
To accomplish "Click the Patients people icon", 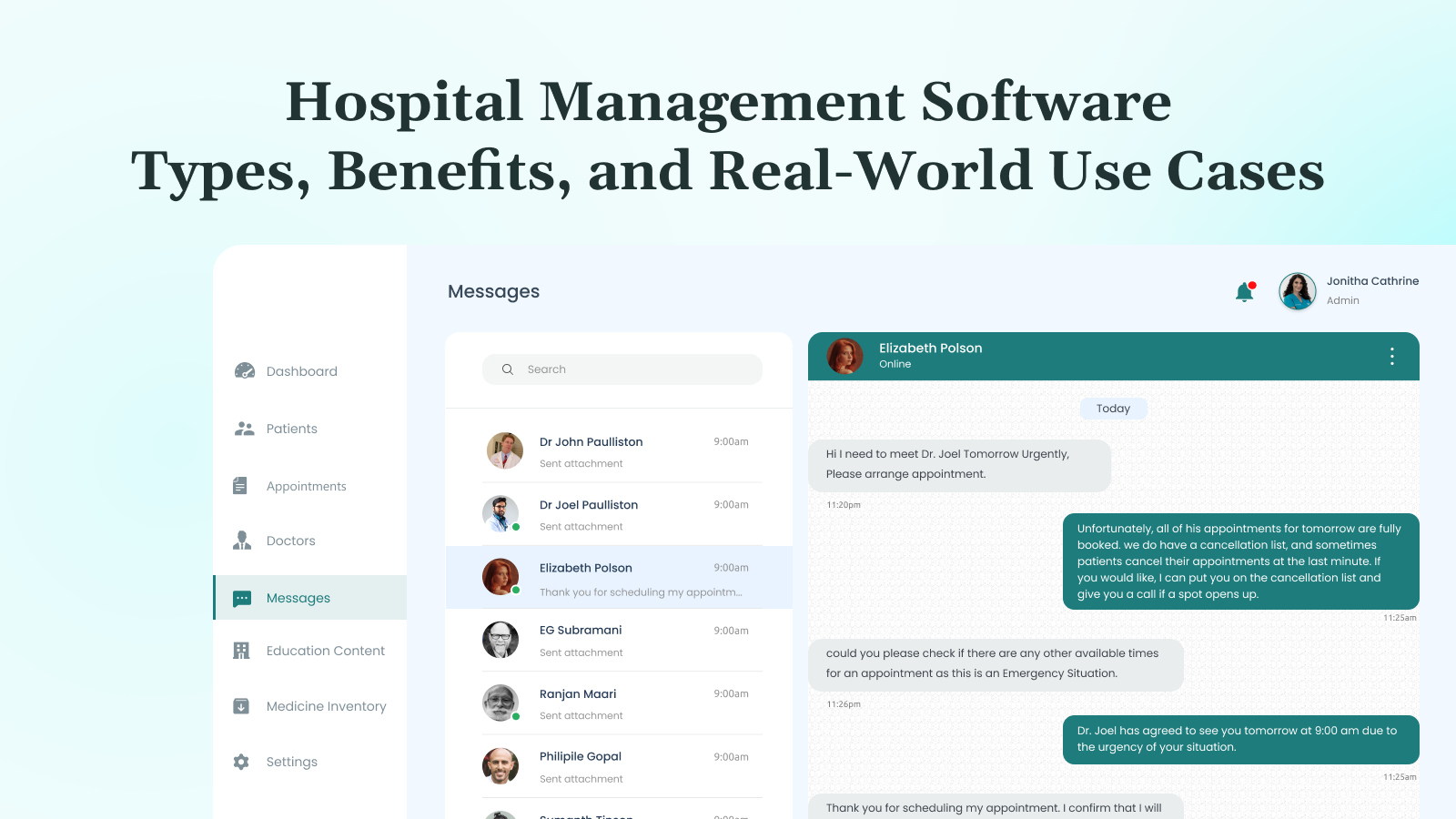I will coord(244,429).
